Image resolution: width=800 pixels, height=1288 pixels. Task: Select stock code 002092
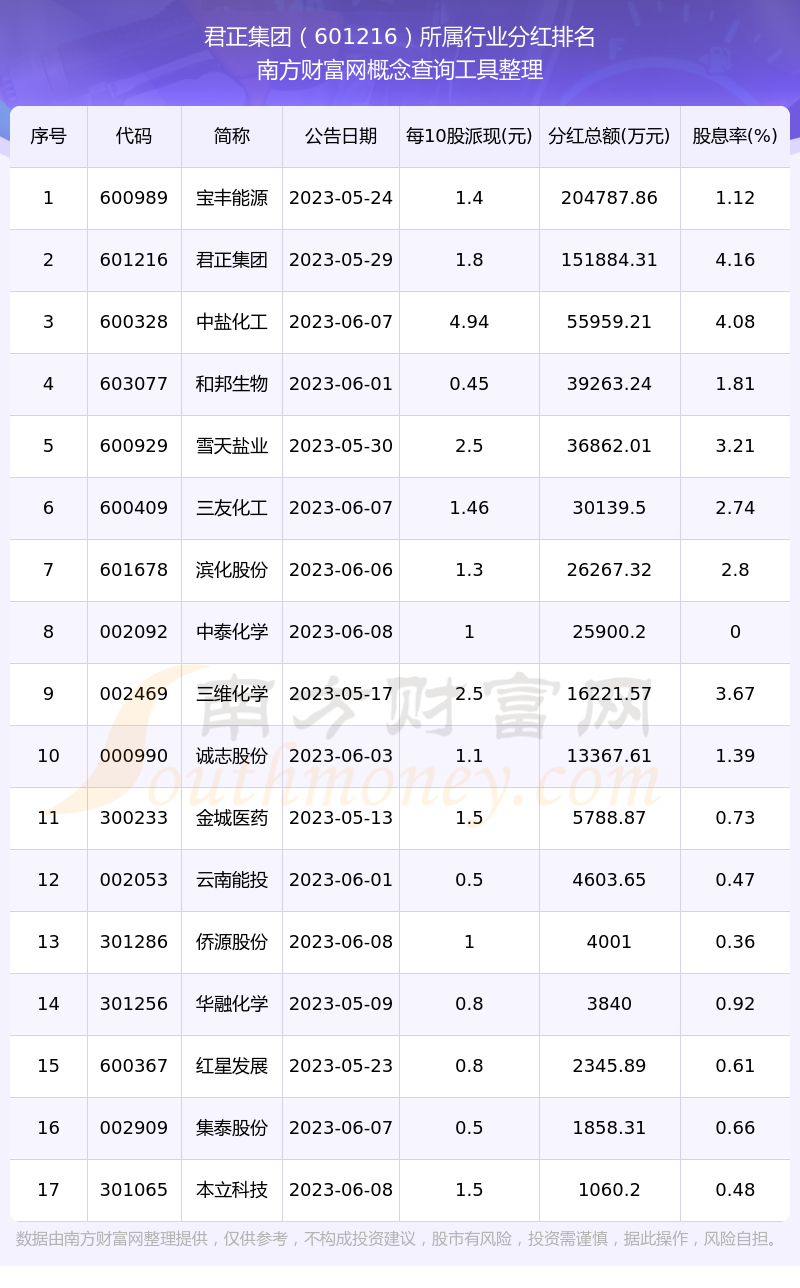pos(134,632)
